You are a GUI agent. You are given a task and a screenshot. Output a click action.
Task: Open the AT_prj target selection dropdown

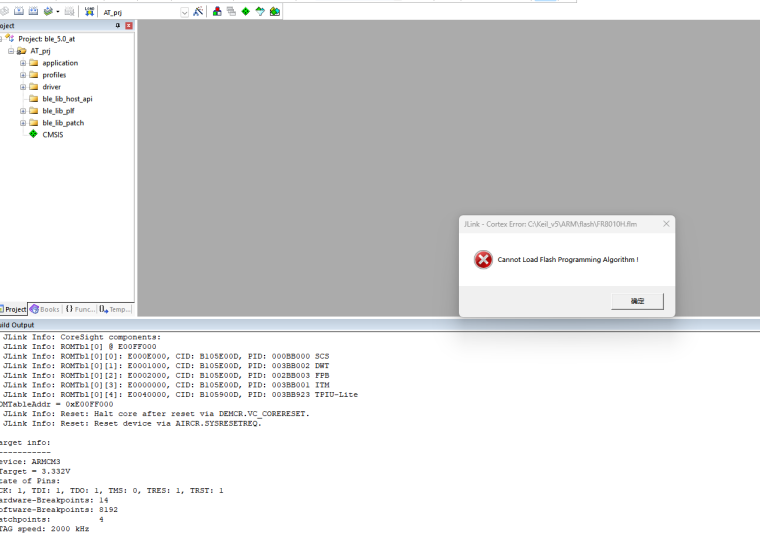click(184, 13)
